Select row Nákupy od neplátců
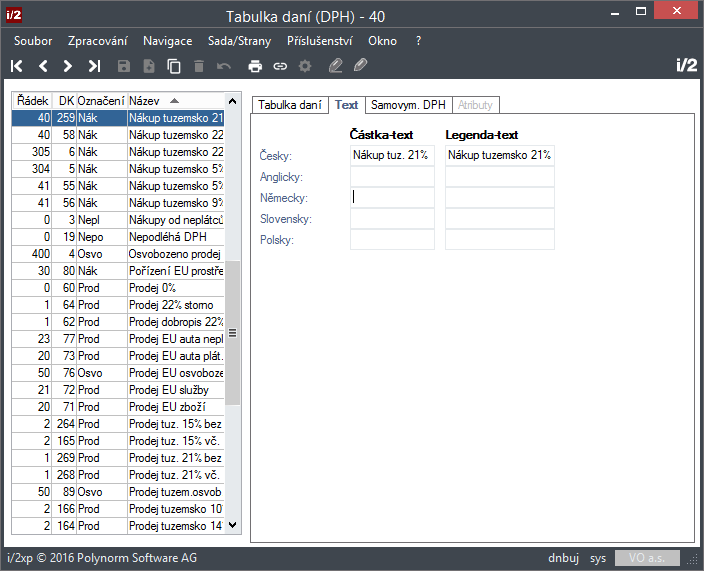704x571 pixels. [x=118, y=220]
